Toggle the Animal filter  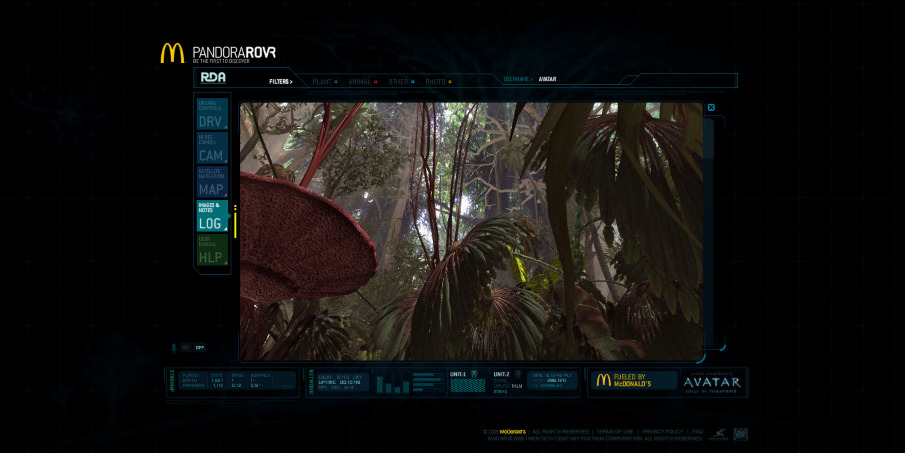coord(362,82)
